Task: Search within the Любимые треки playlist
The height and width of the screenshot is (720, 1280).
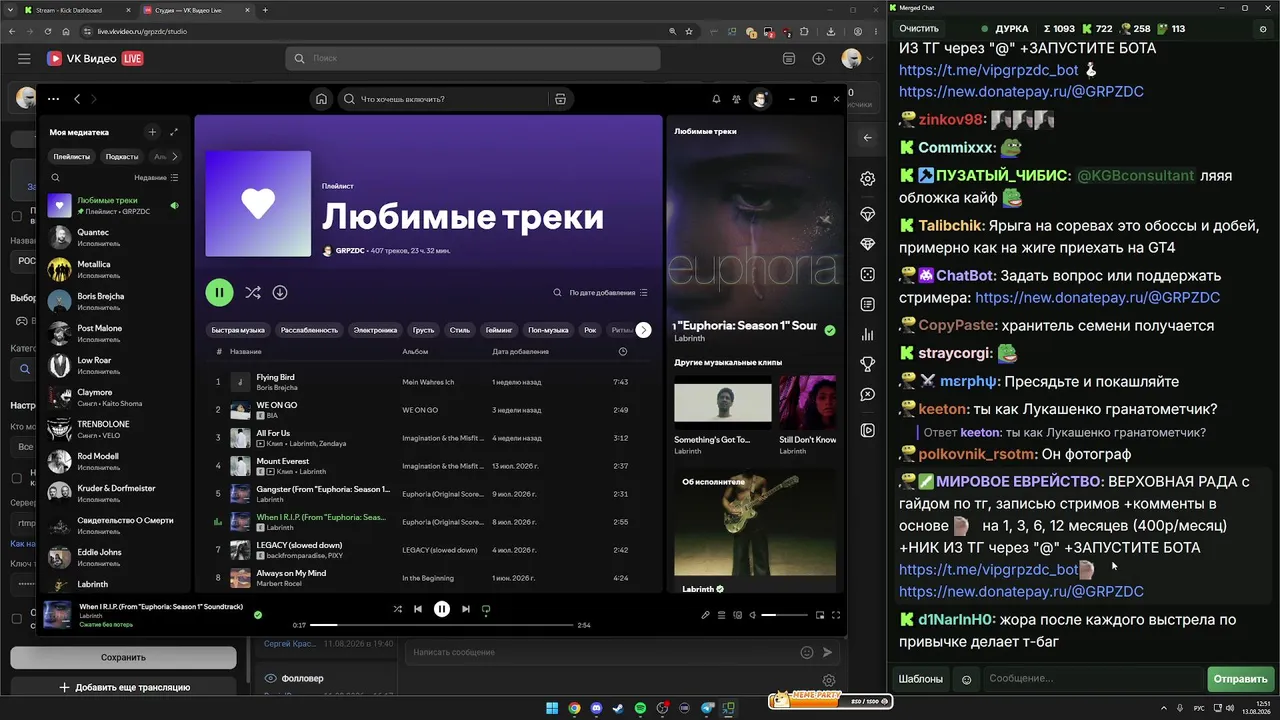Action: coord(557,293)
